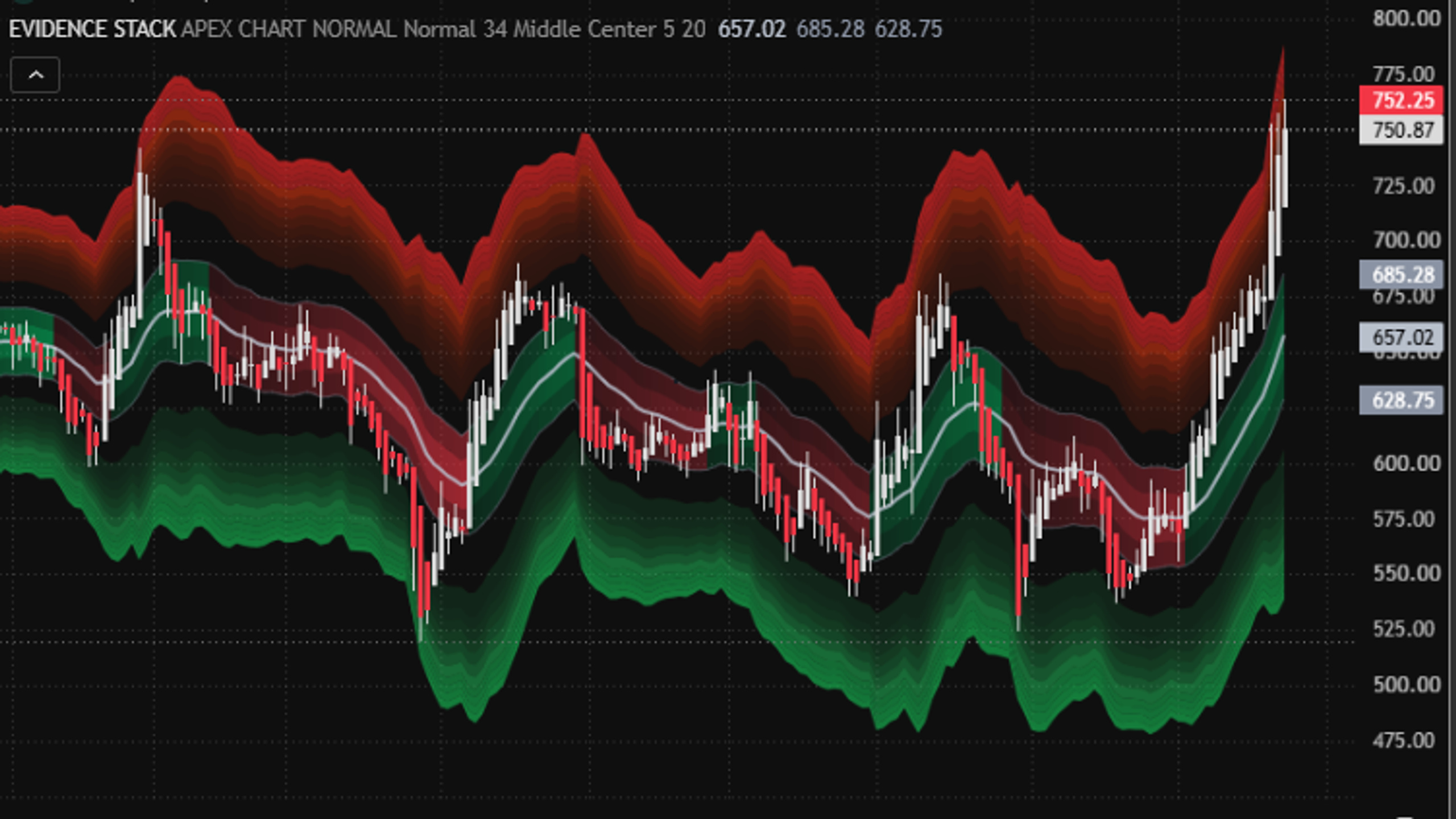
Task: Click the 475.00 price scale label
Action: pos(1404,740)
